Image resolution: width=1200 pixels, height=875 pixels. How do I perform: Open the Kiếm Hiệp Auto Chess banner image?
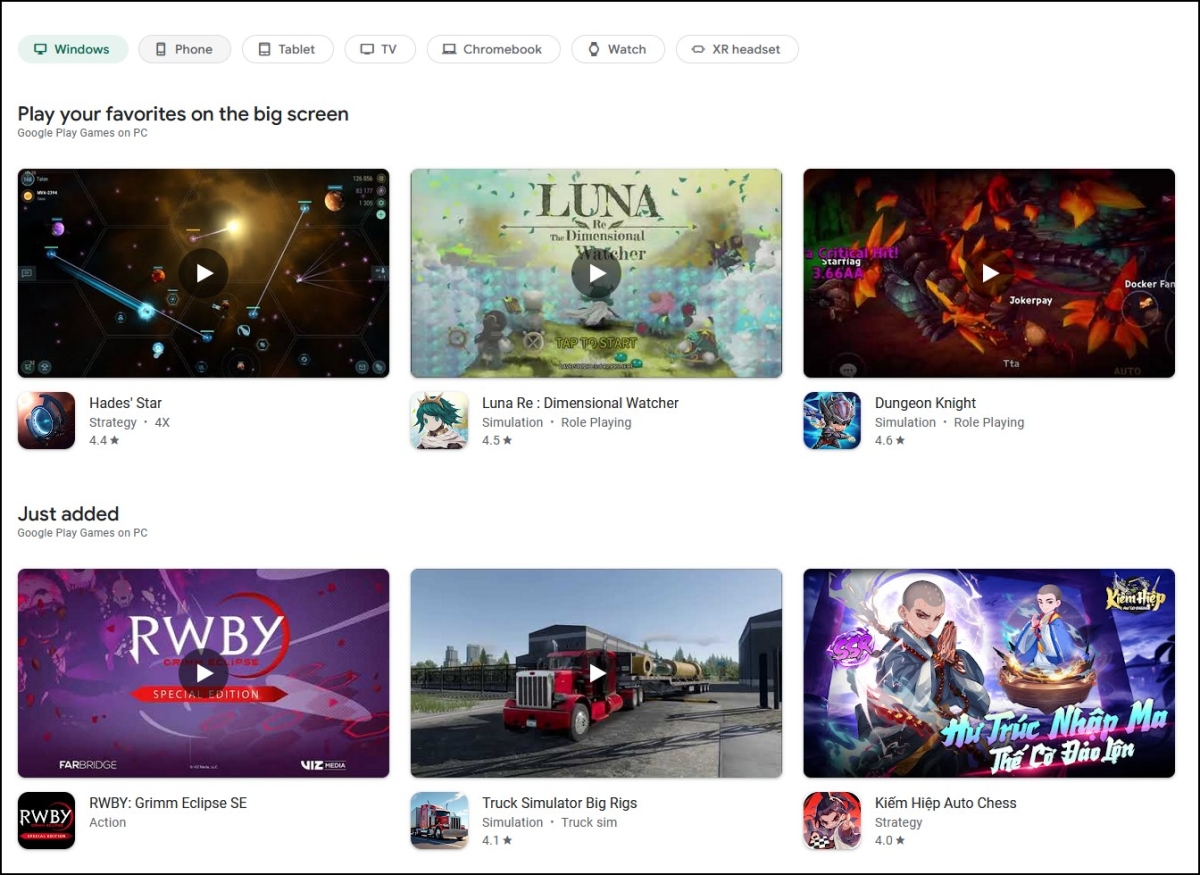tap(990, 673)
